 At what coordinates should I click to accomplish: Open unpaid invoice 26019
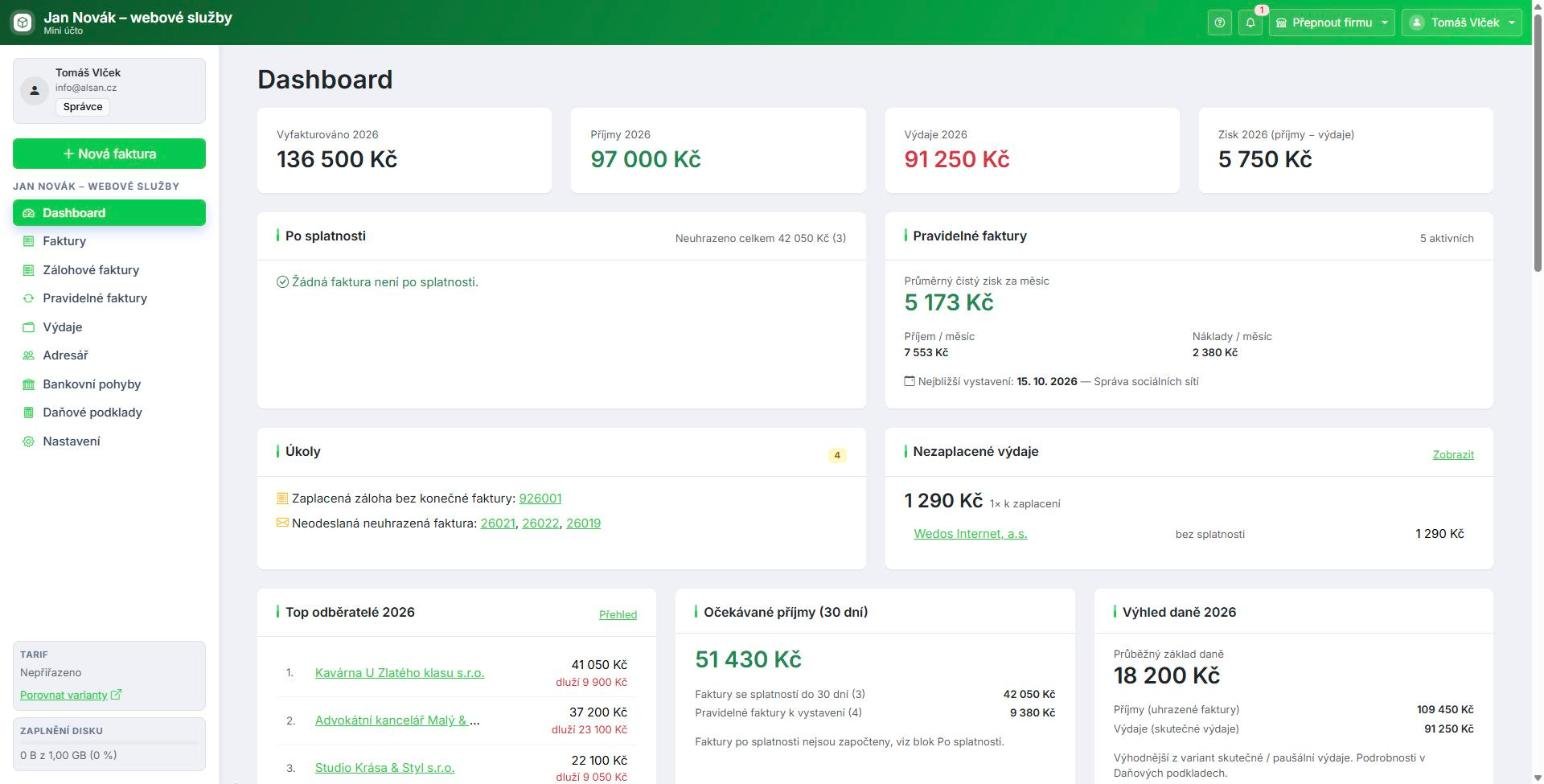583,523
